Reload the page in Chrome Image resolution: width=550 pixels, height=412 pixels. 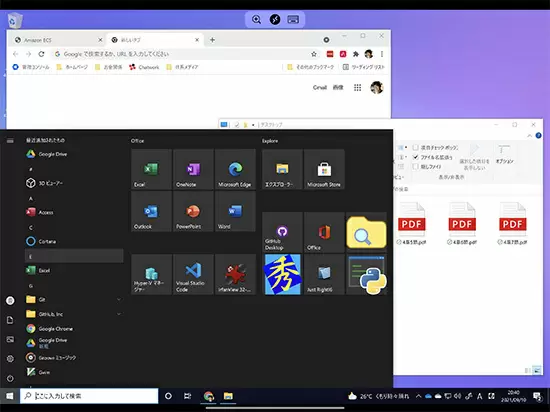coord(41,54)
